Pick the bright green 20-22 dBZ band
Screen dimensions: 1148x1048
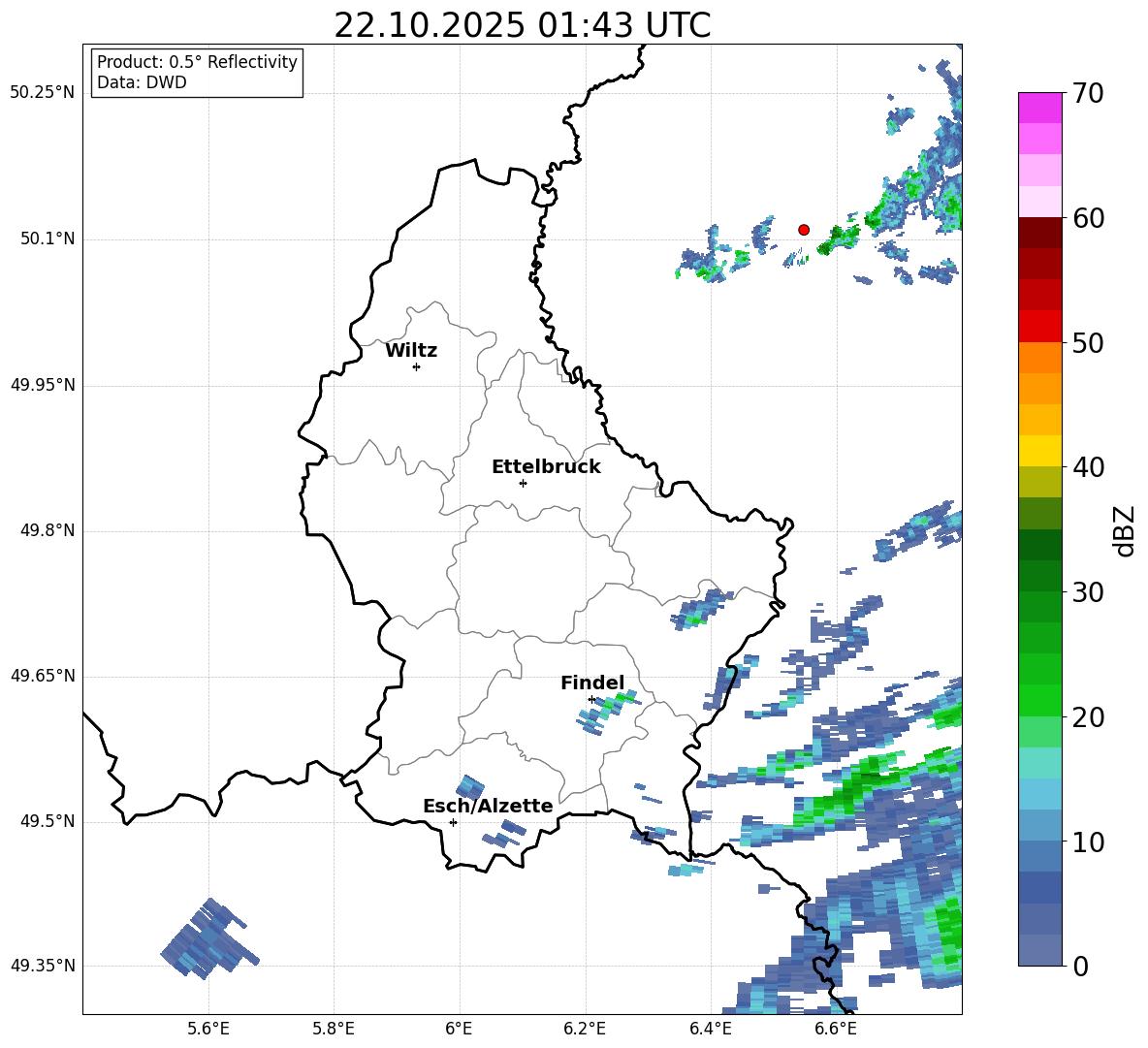coord(1040,700)
